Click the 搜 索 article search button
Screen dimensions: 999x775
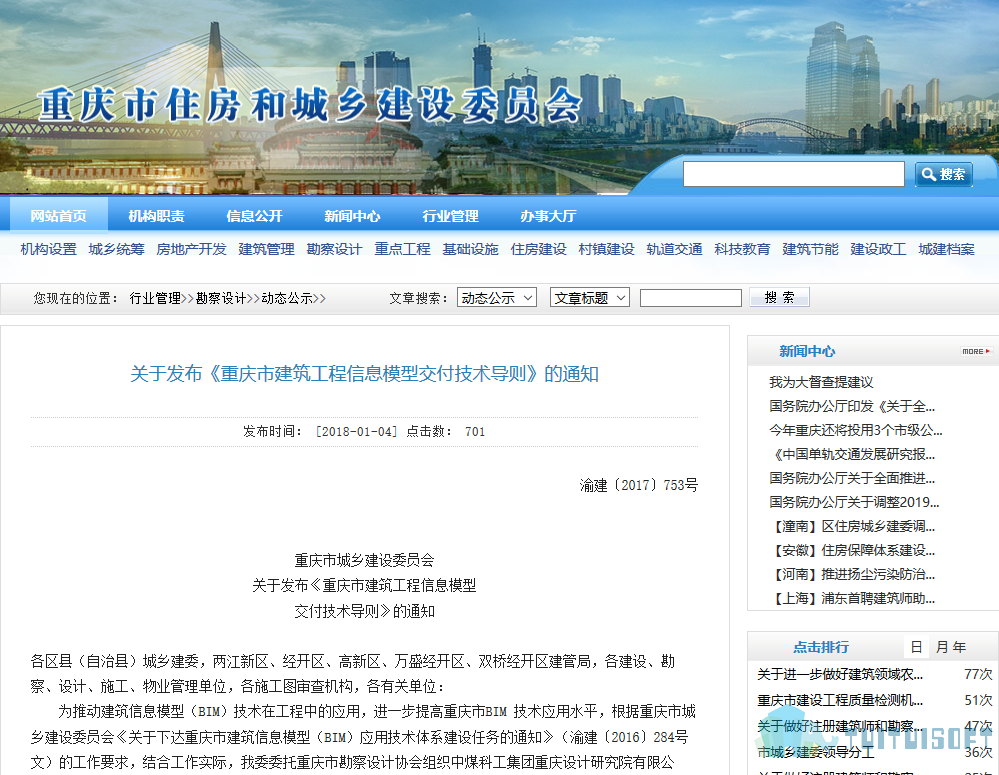[x=779, y=298]
